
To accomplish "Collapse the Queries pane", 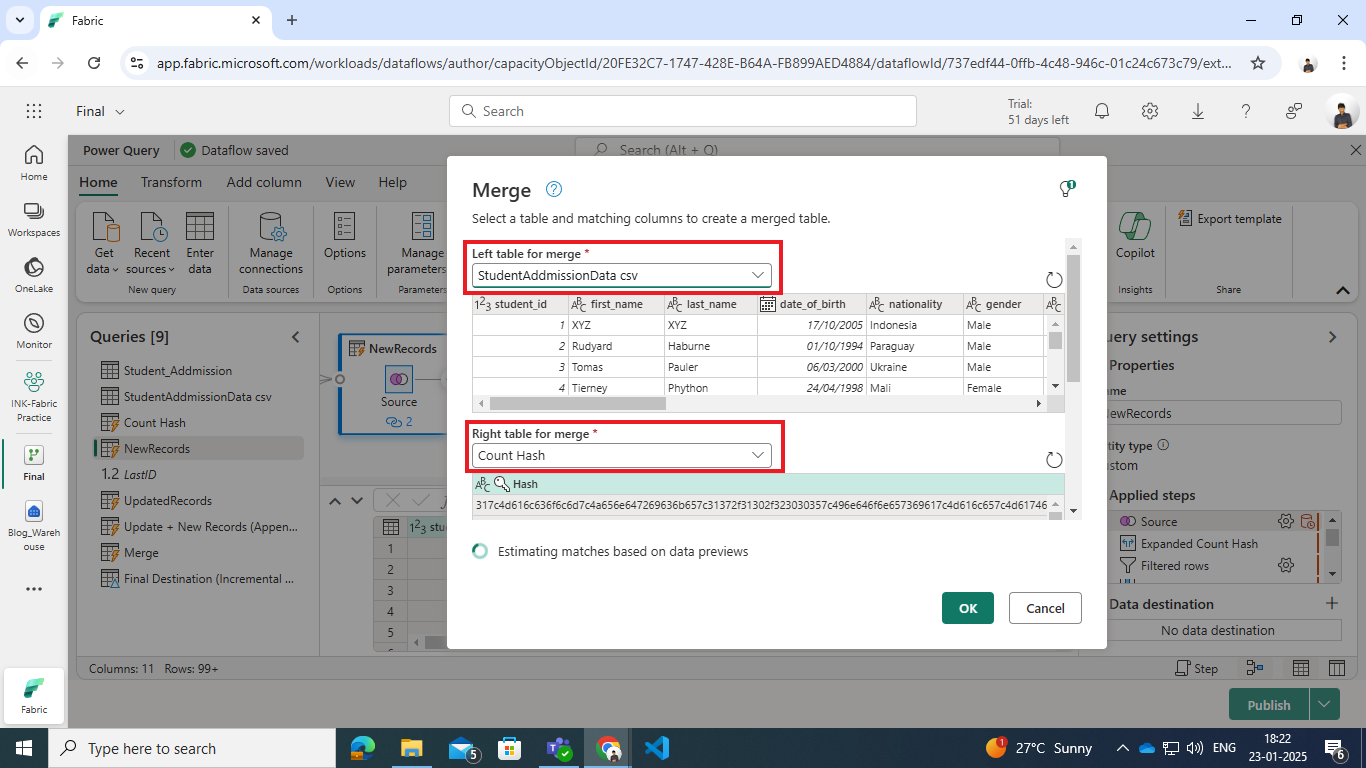I will click(x=296, y=337).
